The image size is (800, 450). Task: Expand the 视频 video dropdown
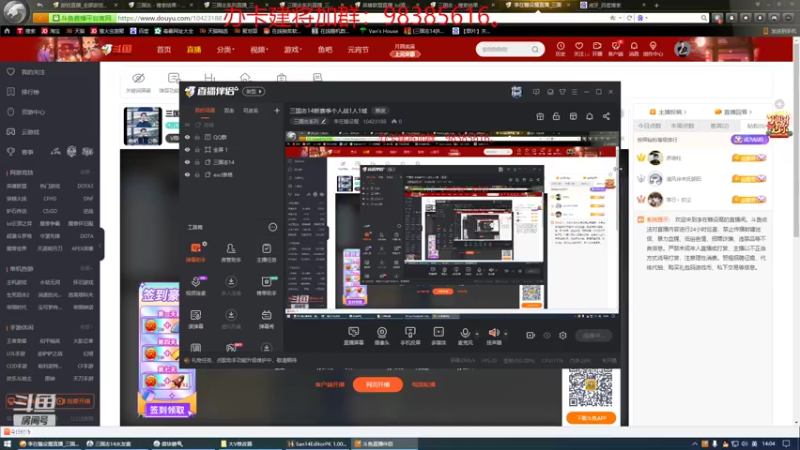(259, 49)
